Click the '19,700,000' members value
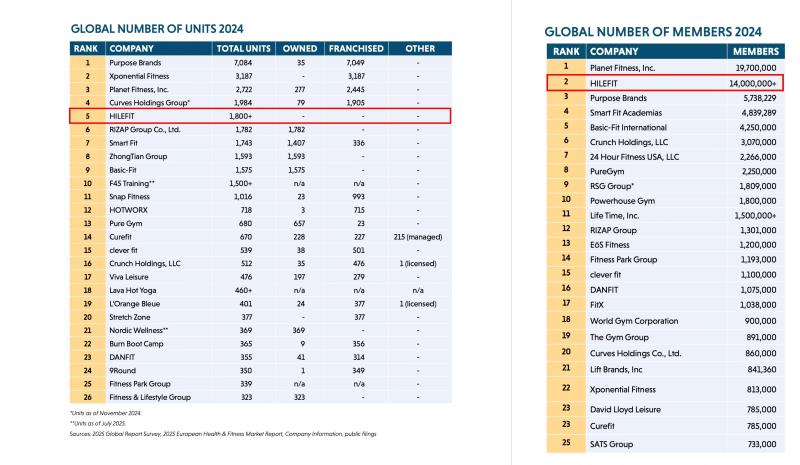The image size is (800, 465). [756, 68]
